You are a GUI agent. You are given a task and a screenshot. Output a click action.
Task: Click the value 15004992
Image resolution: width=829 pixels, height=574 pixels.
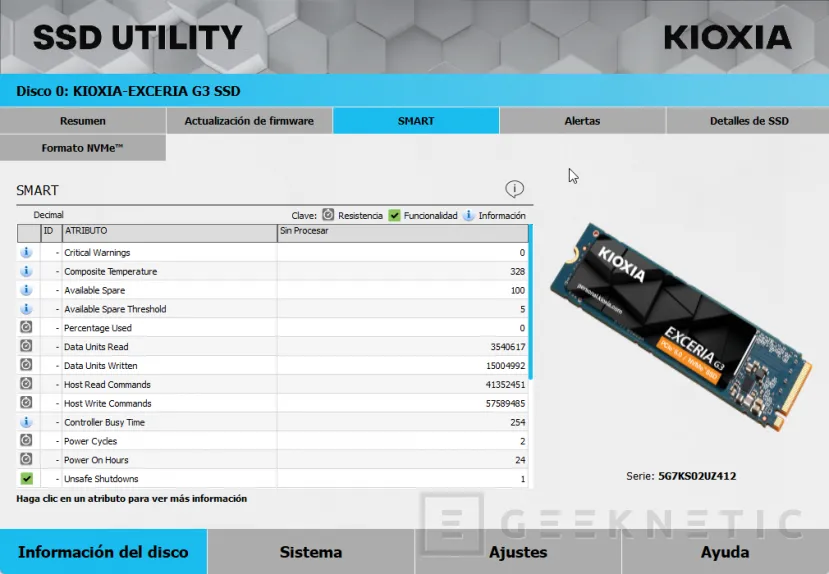click(x=505, y=366)
